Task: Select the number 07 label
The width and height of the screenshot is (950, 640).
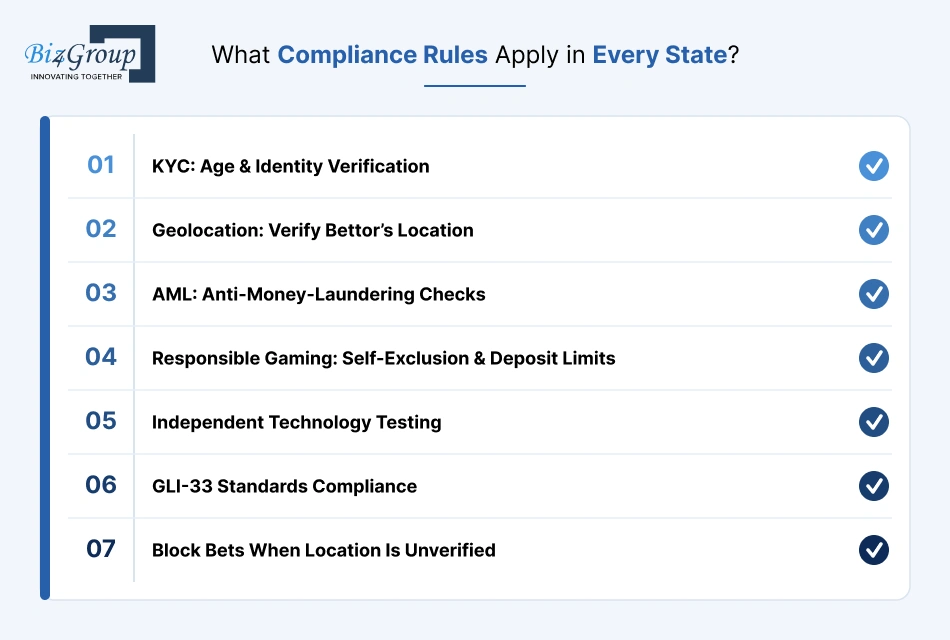Action: pyautogui.click(x=101, y=549)
